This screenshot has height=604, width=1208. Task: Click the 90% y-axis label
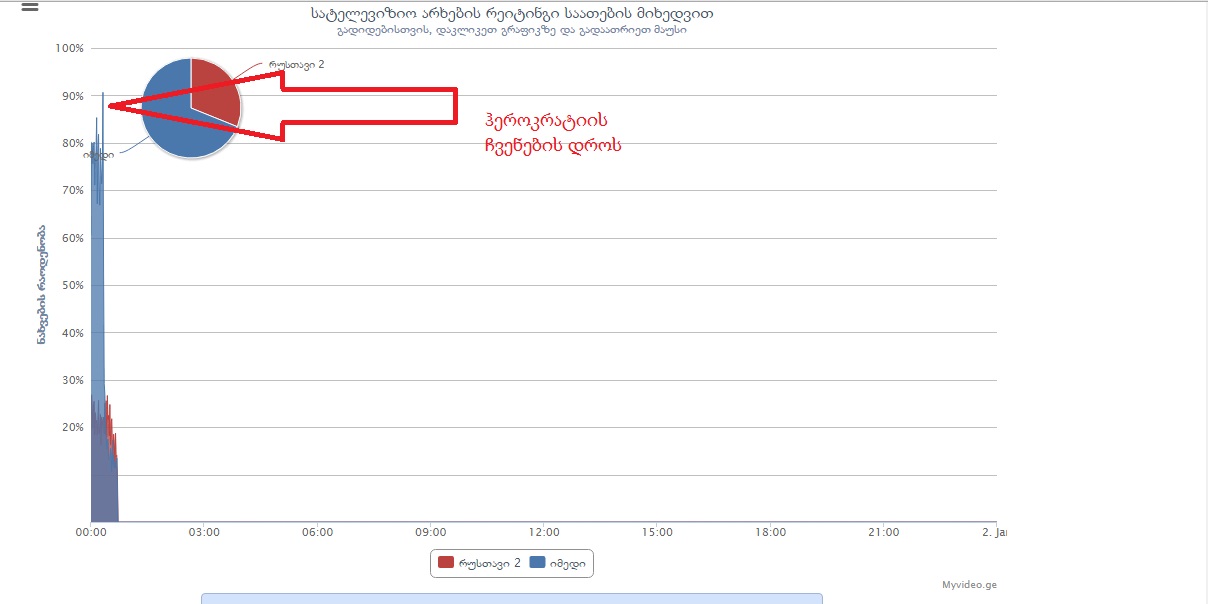point(72,96)
